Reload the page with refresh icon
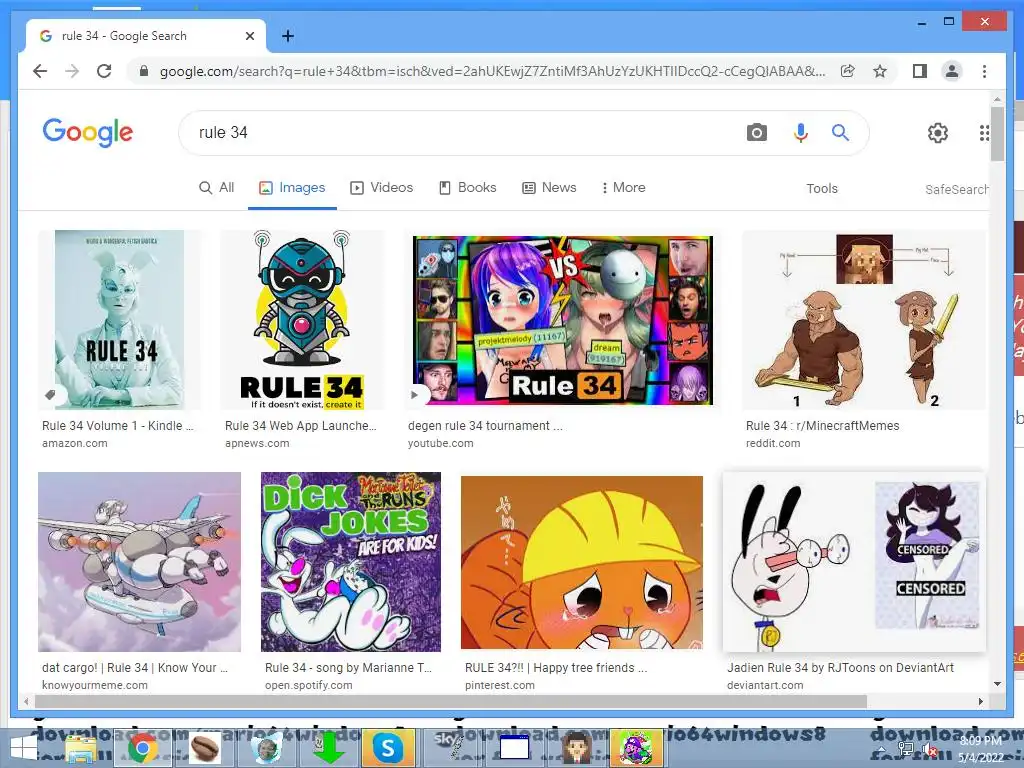 tap(104, 71)
